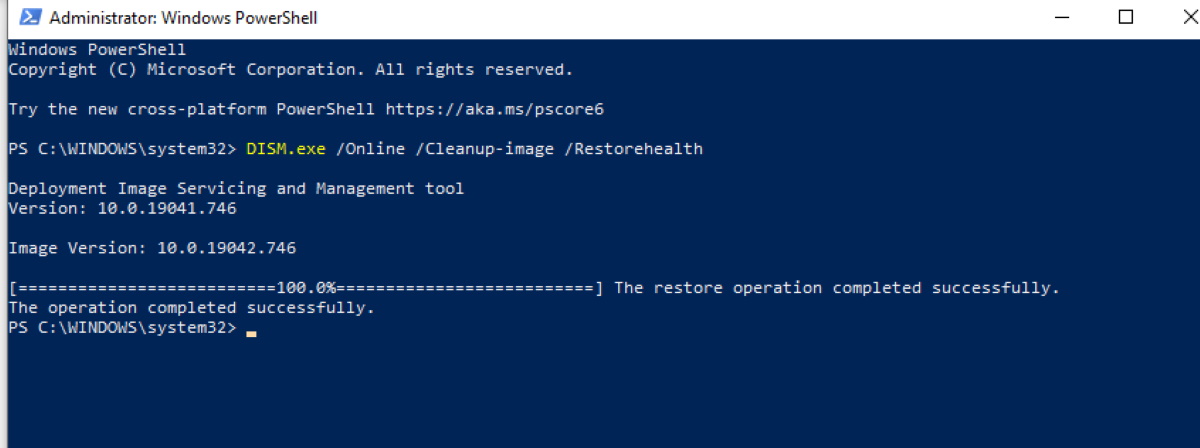This screenshot has width=1200, height=448.
Task: Click the /Online argument text
Action: click(x=370, y=149)
